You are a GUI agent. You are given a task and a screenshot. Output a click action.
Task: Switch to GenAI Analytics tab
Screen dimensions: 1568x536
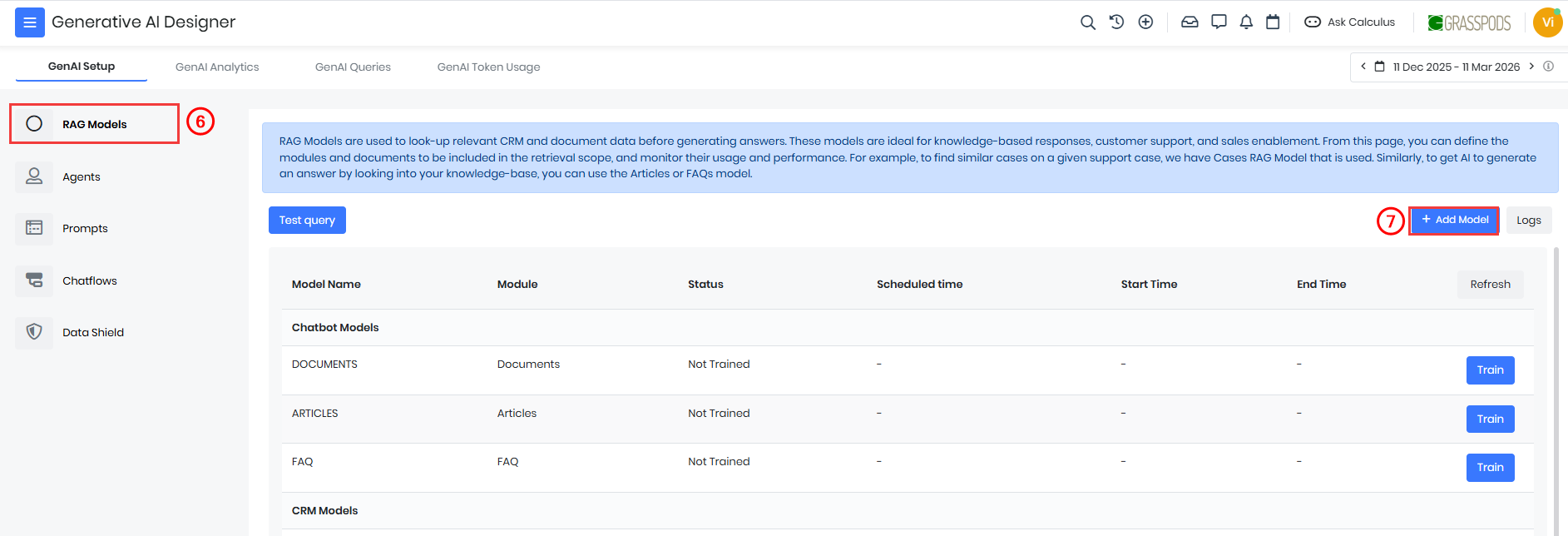217,67
